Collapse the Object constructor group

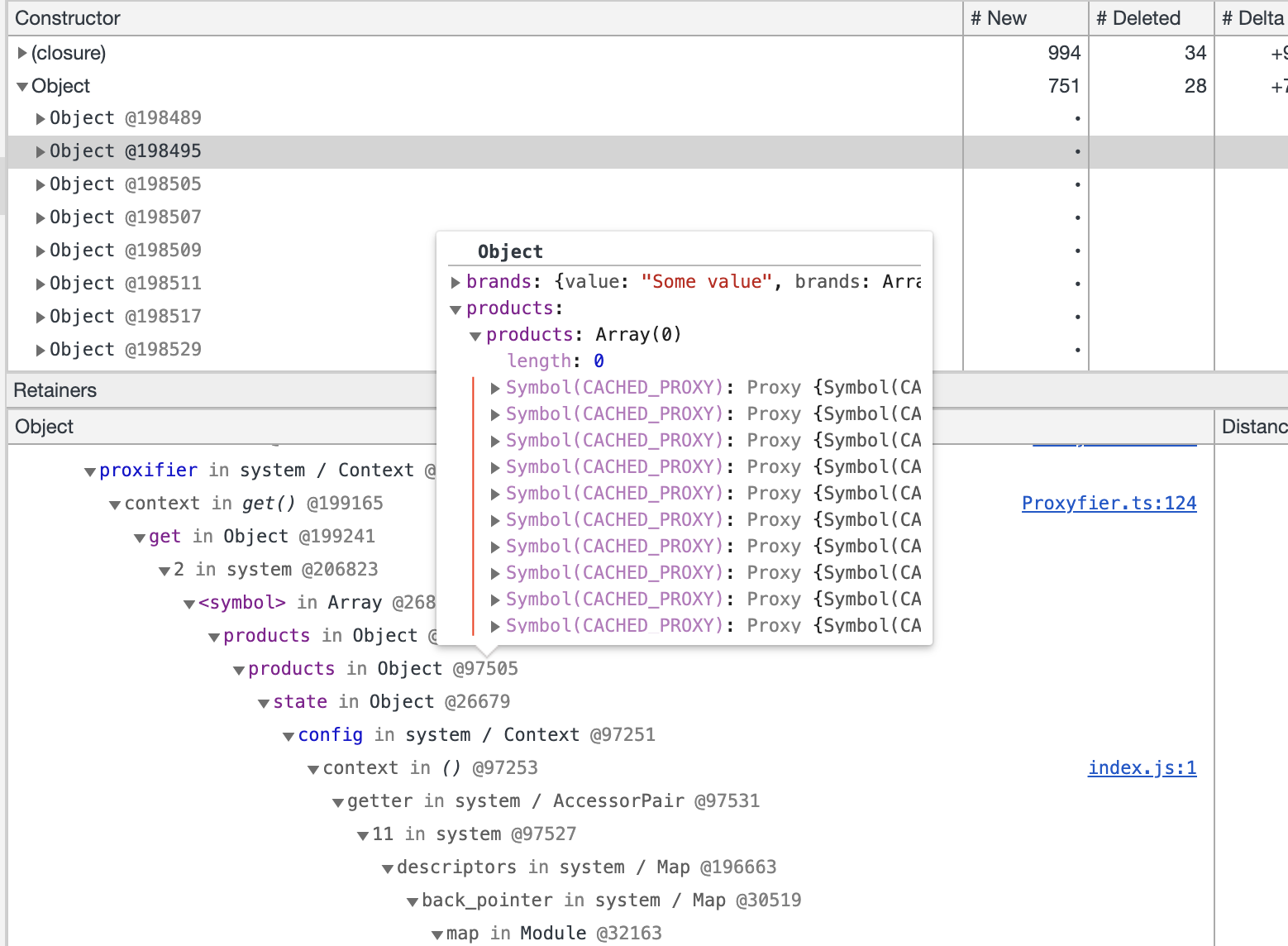(22, 87)
